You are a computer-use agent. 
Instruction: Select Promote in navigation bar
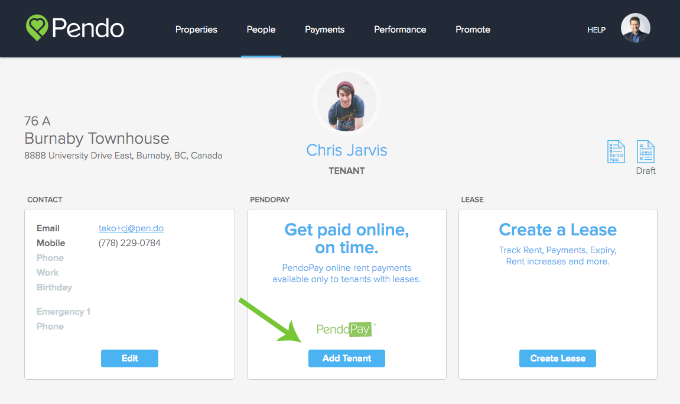pyautogui.click(x=473, y=29)
